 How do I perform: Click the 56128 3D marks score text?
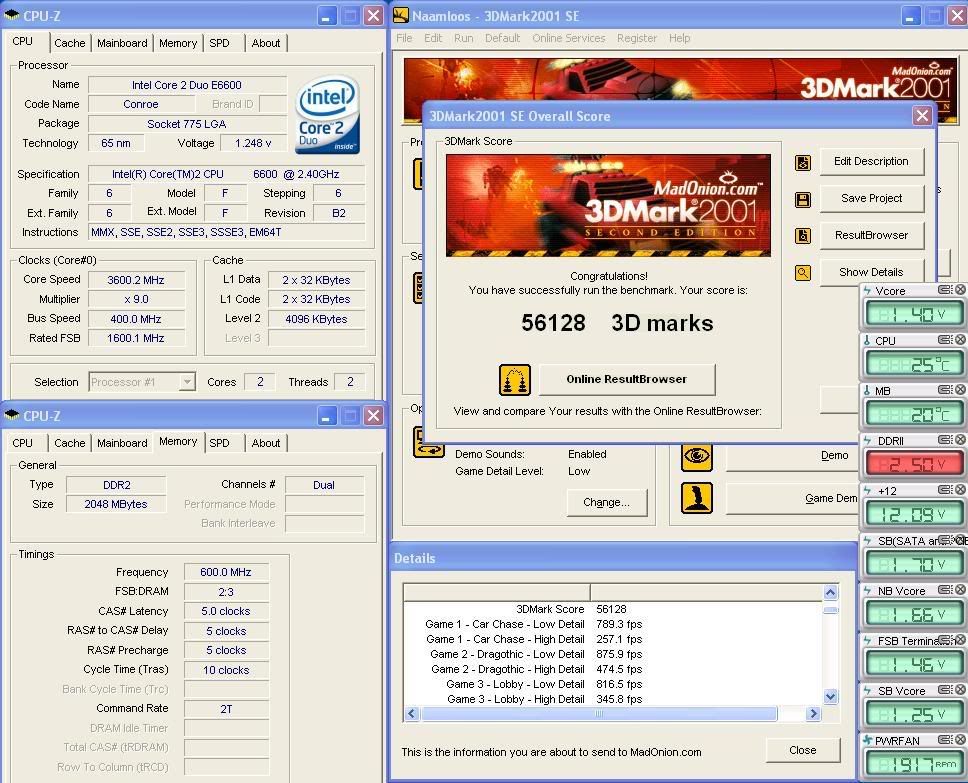click(617, 323)
